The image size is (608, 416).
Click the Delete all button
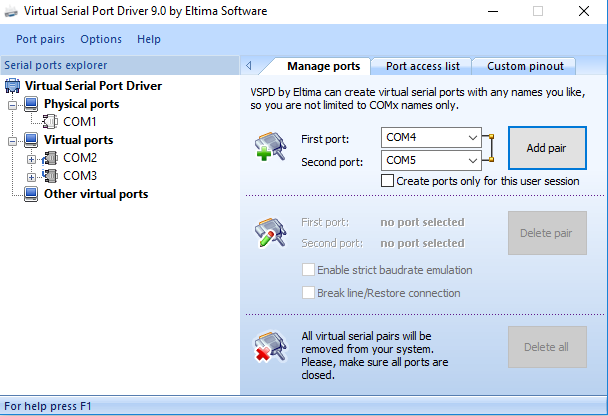(547, 347)
